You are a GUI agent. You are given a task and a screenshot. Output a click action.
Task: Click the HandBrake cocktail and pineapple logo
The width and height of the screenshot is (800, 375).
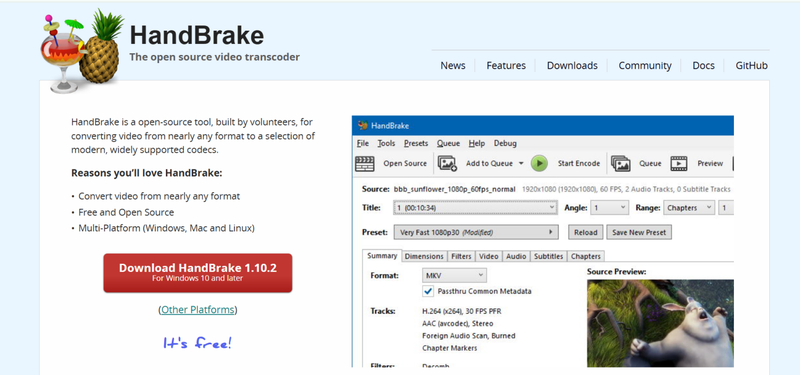[82, 52]
